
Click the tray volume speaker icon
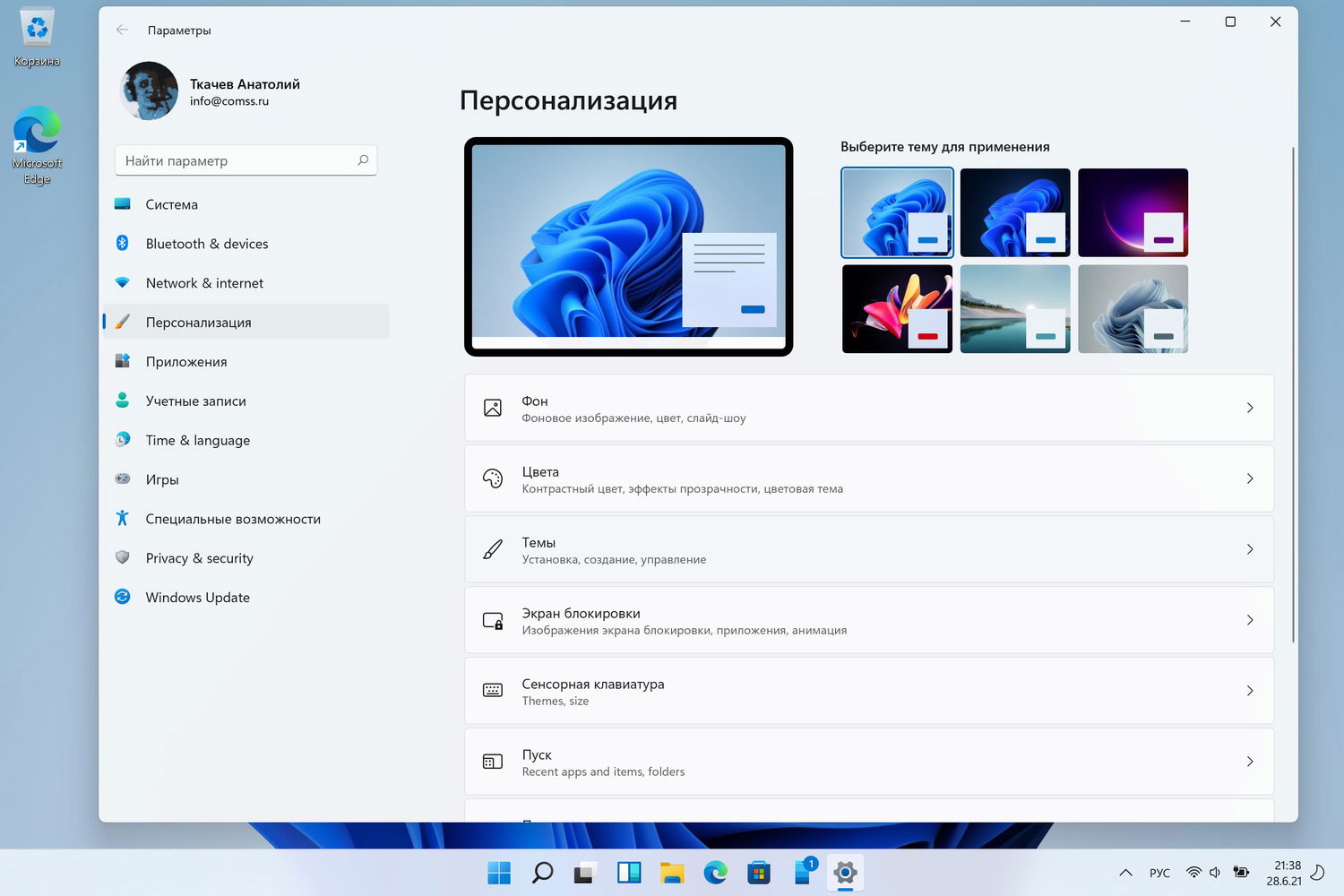coord(1215,873)
